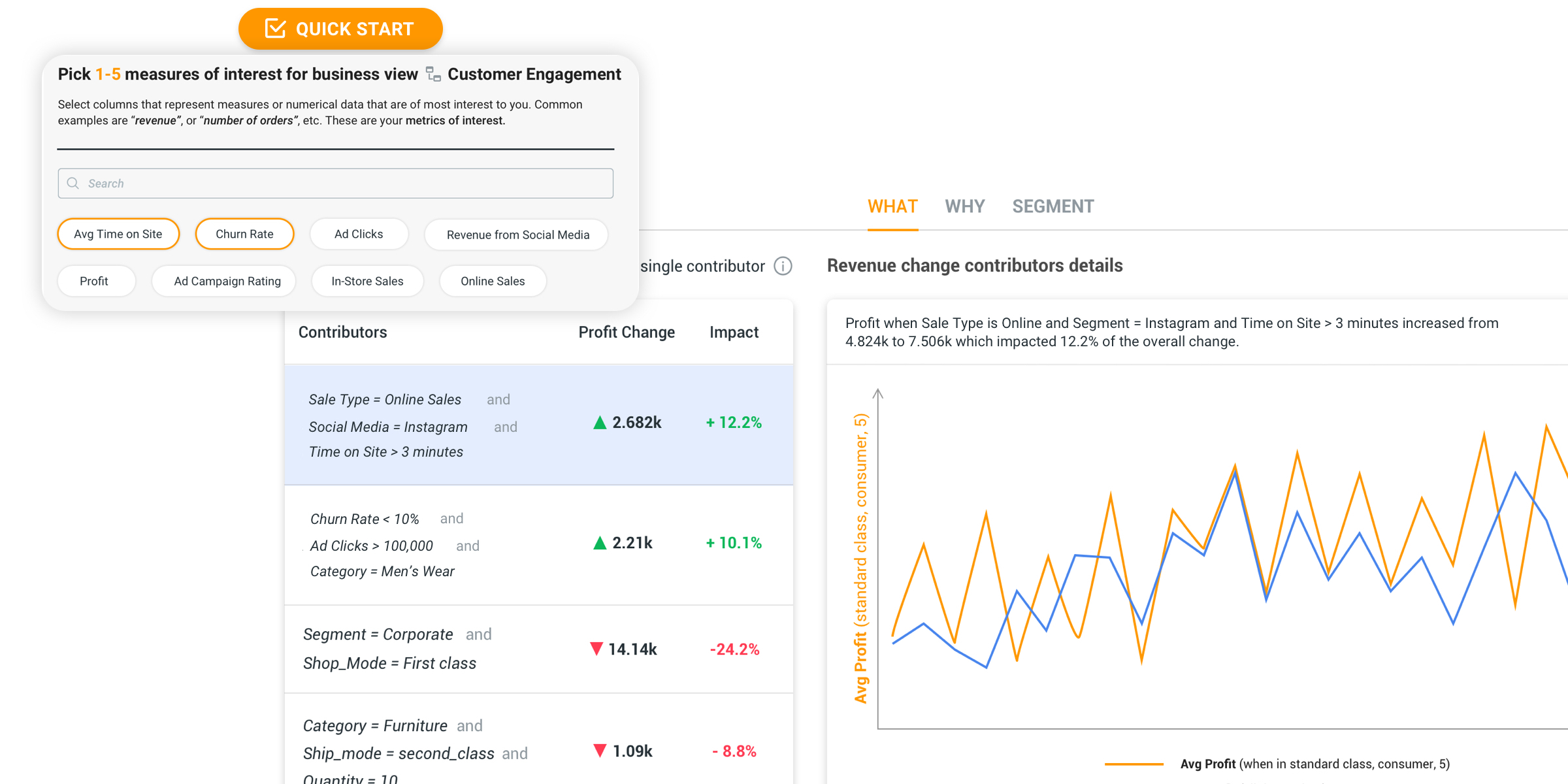Click green up arrow beside 2.682k
Viewport: 1568px width, 784px height.
pyautogui.click(x=599, y=423)
